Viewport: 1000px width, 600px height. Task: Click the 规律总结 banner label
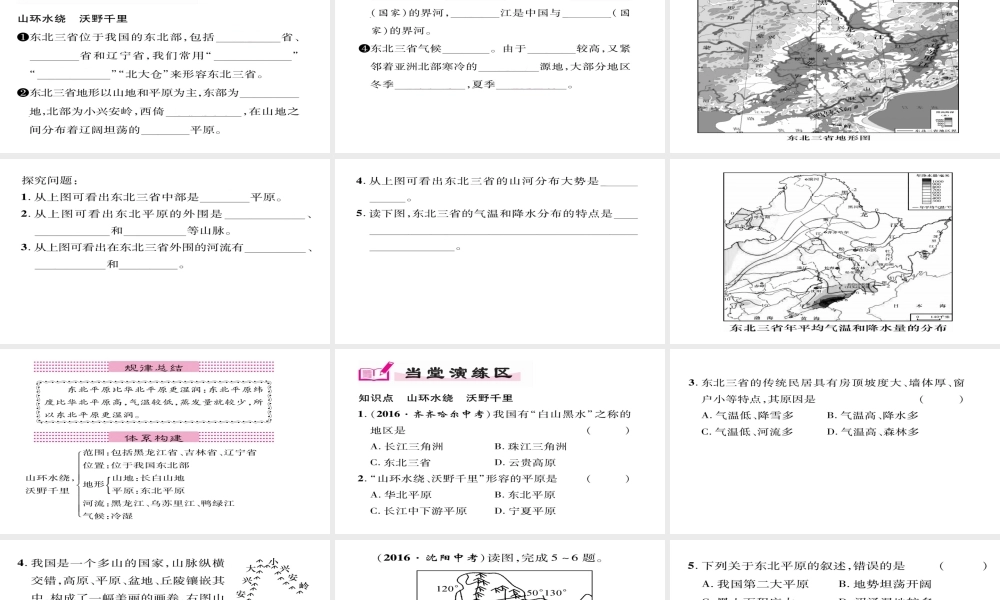coord(153,367)
